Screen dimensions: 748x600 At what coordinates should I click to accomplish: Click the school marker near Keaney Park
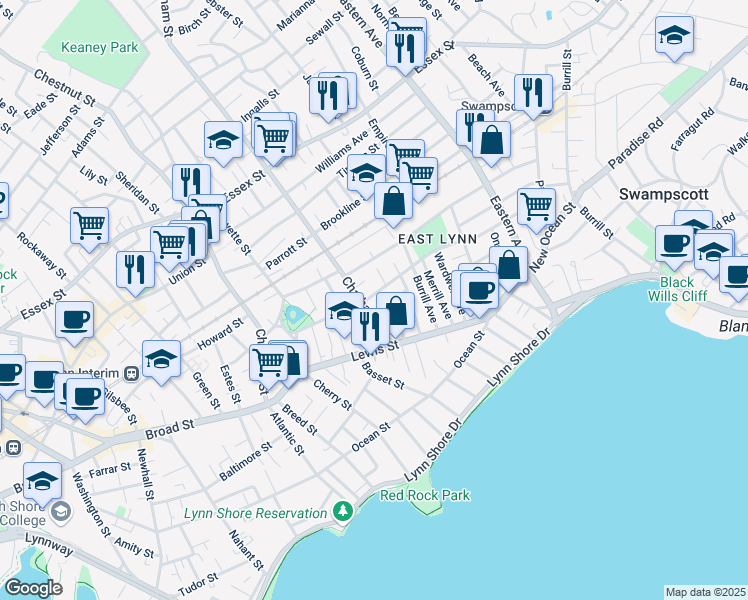pos(223,141)
